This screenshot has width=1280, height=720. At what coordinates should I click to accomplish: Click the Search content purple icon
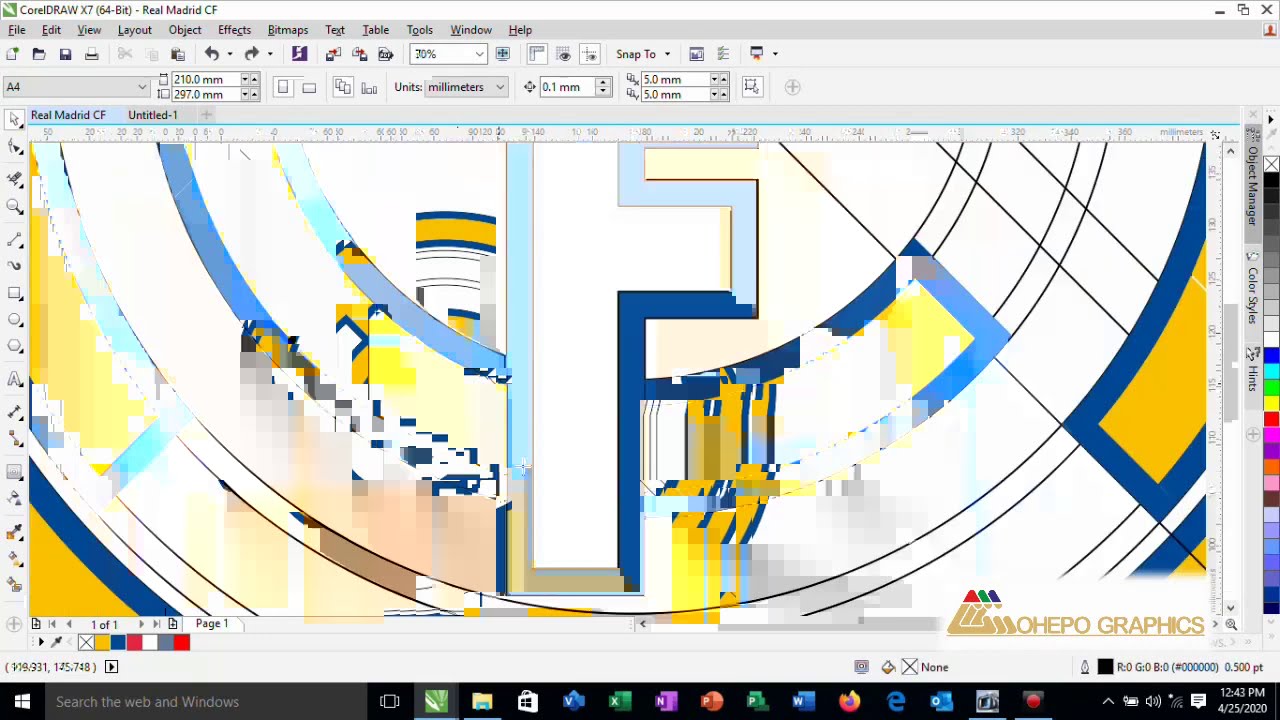299,54
